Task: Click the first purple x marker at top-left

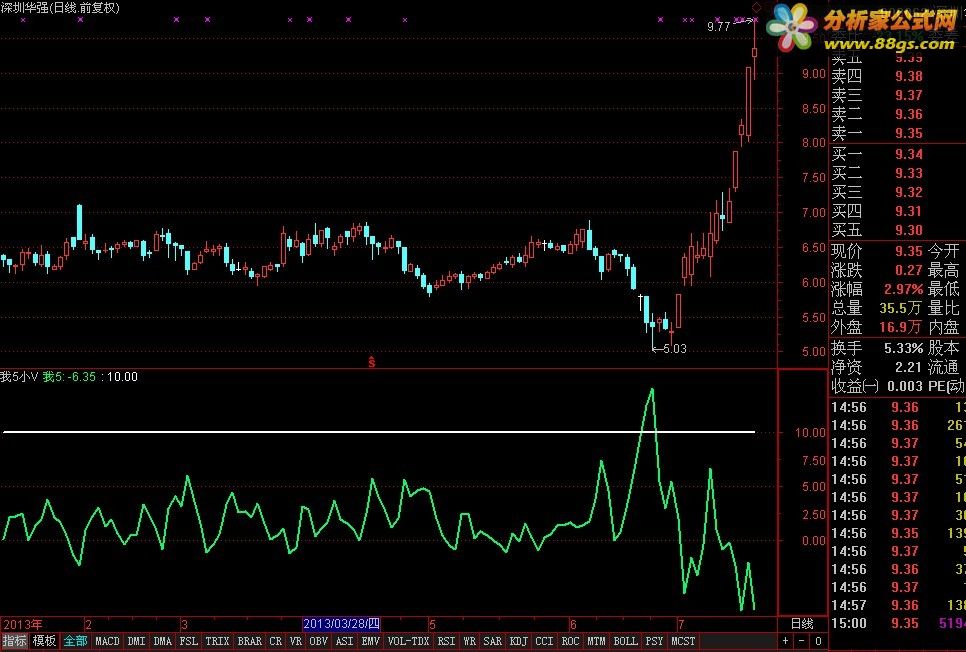Action: tap(23, 20)
